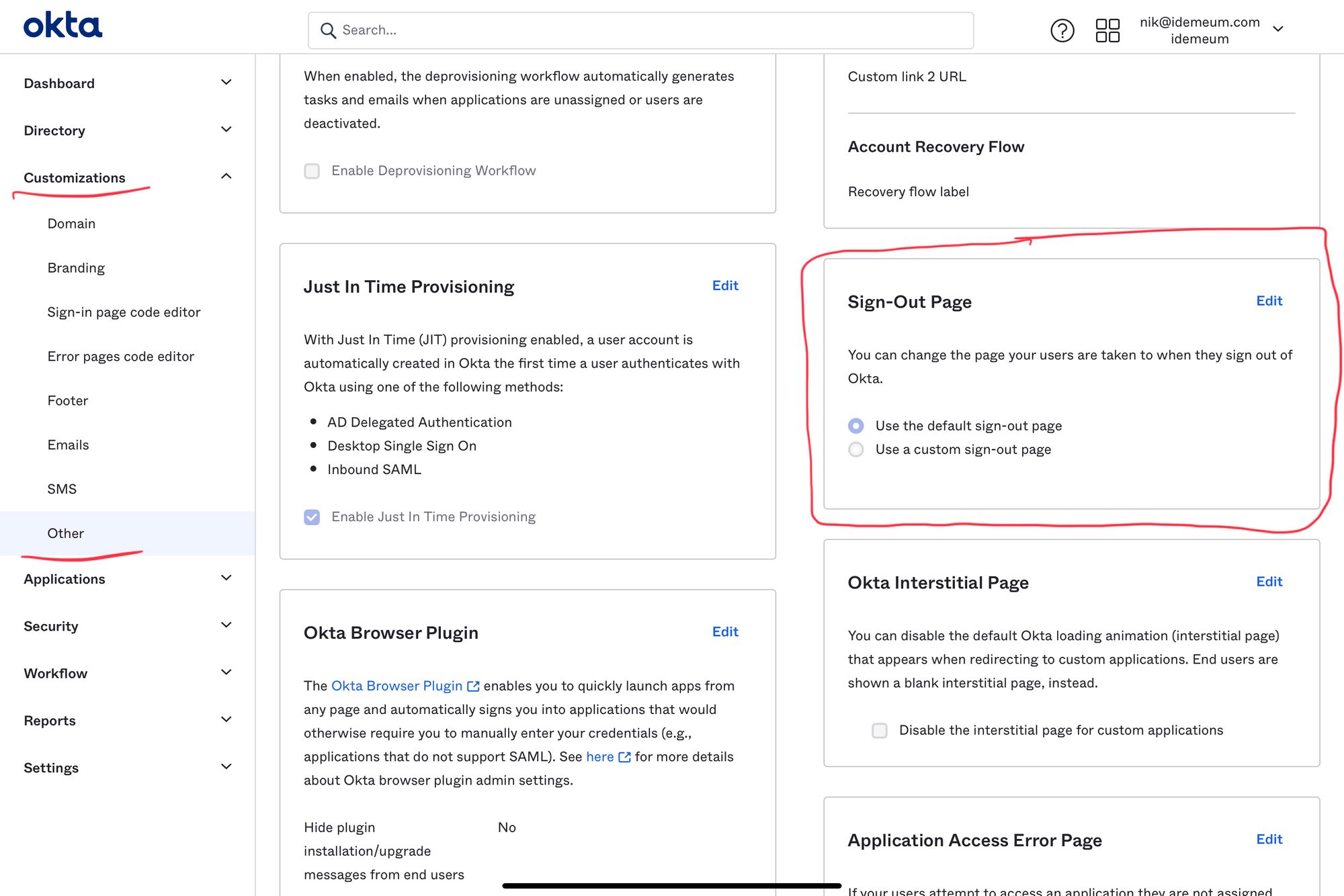Edit Okta Browser Plugin settings

(725, 632)
